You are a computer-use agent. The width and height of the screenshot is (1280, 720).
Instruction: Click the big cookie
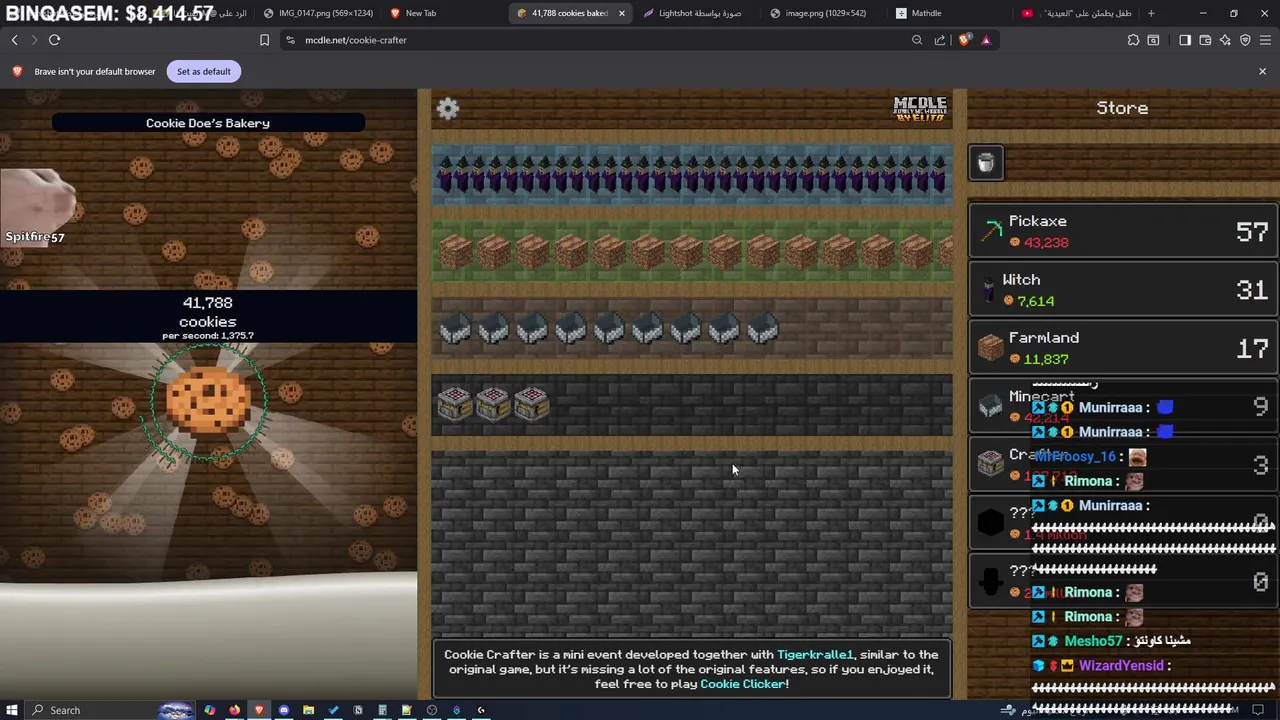pos(208,400)
